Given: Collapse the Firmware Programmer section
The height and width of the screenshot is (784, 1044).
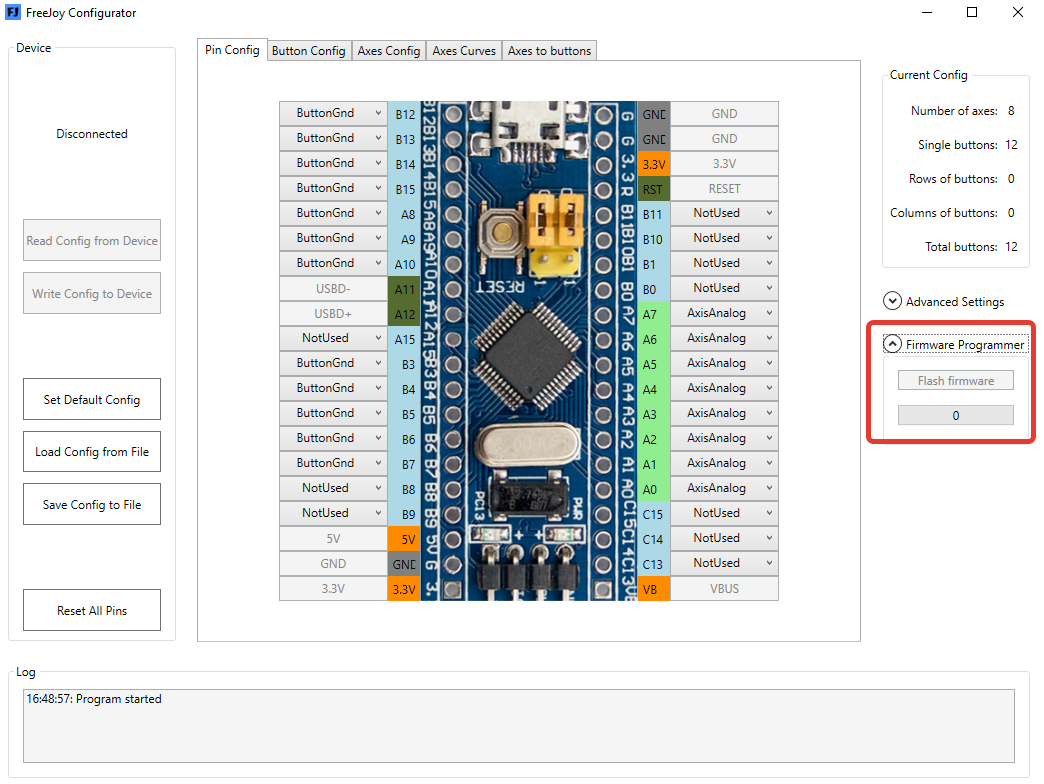Looking at the screenshot, I should coord(892,344).
